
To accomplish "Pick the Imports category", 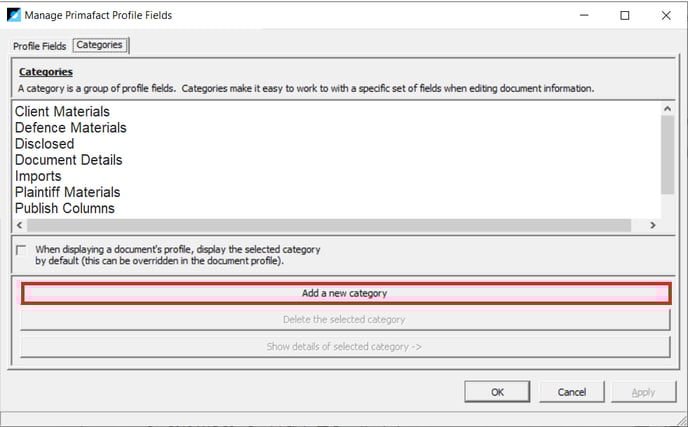I will [38, 176].
